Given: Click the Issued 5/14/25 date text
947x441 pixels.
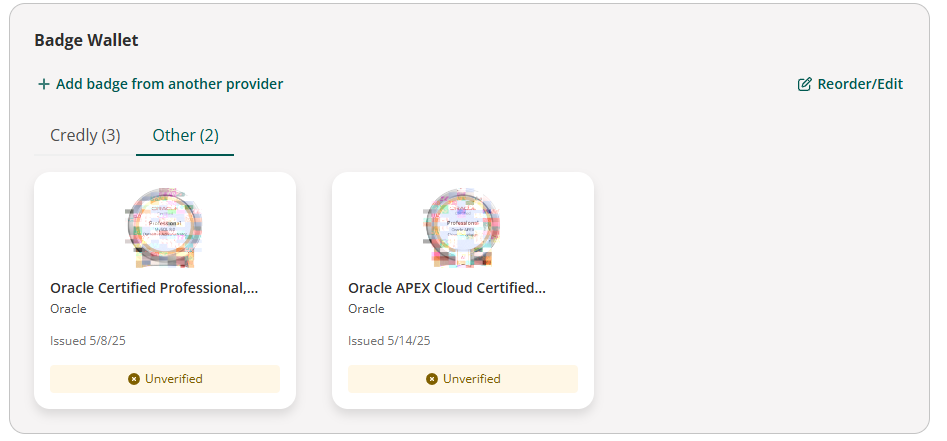Looking at the screenshot, I should [x=389, y=341].
